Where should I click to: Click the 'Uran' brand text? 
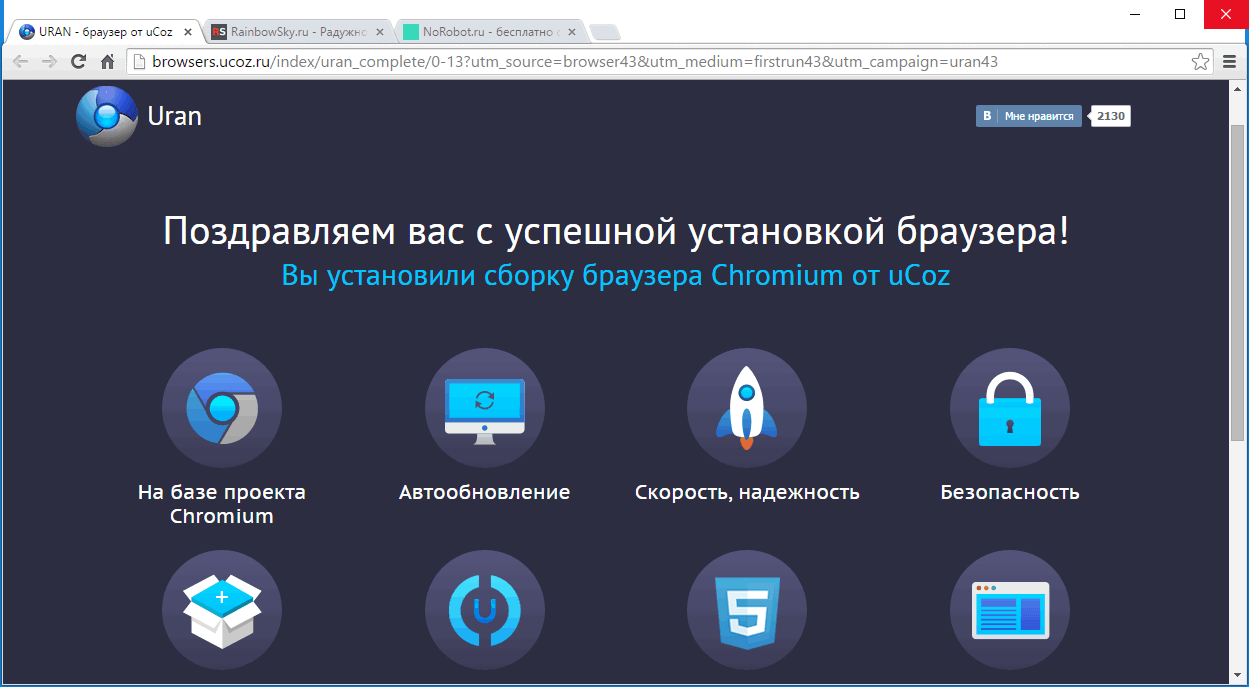[175, 116]
